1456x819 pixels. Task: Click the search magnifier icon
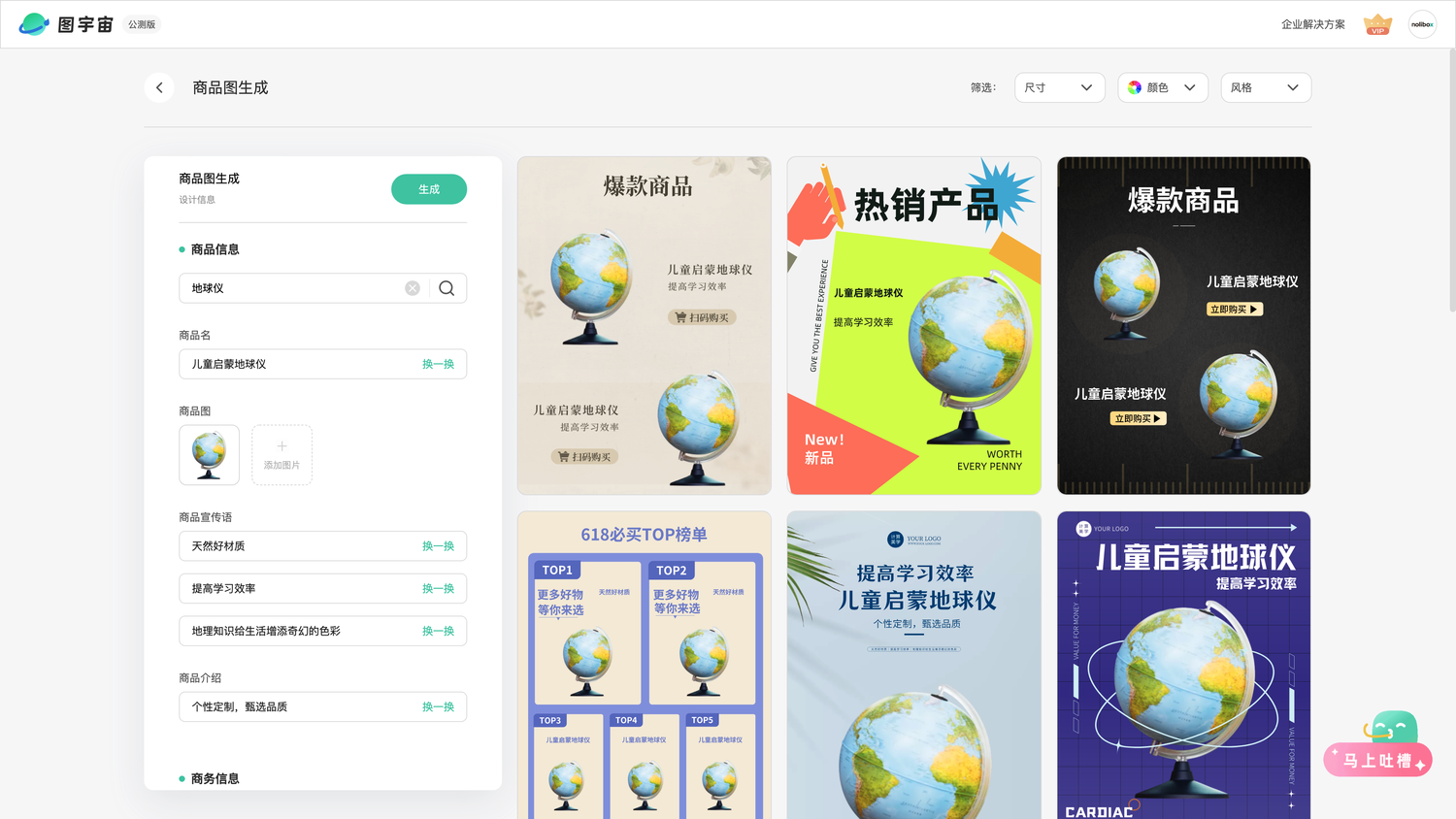(x=447, y=288)
